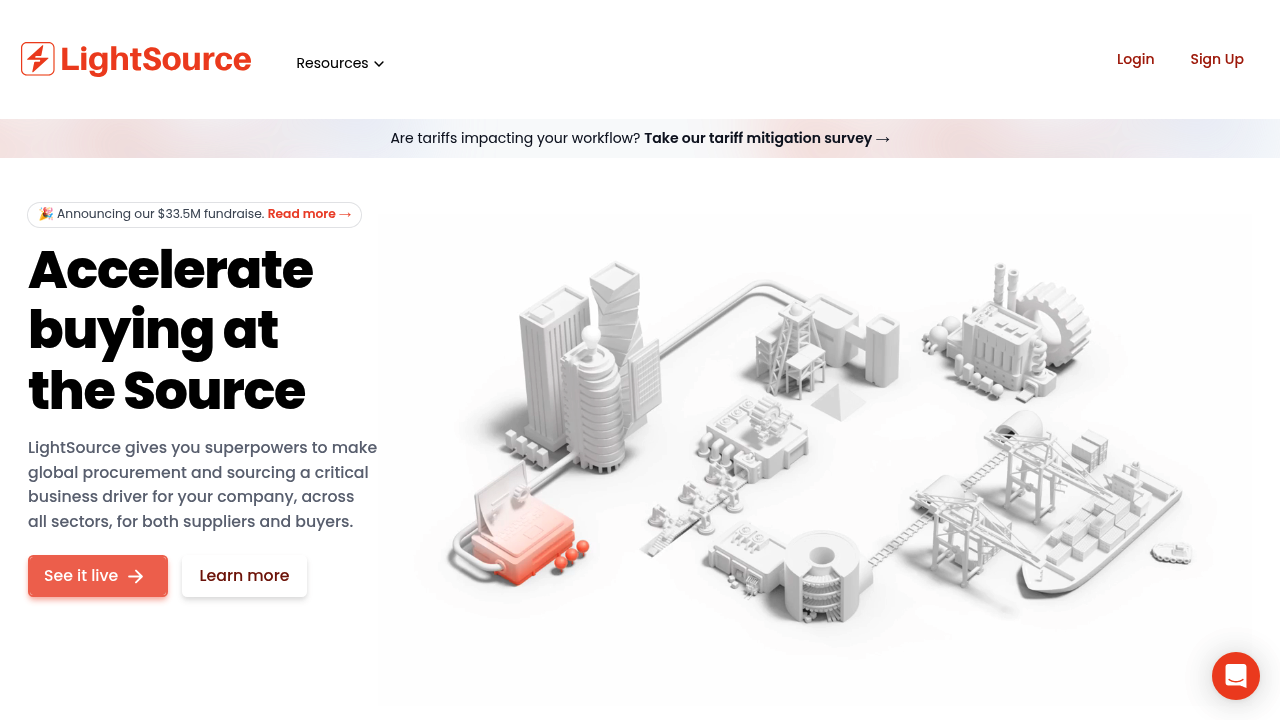The height and width of the screenshot is (720, 1280).
Task: Click the Accelerate buying at the Source headline
Action: pos(170,329)
